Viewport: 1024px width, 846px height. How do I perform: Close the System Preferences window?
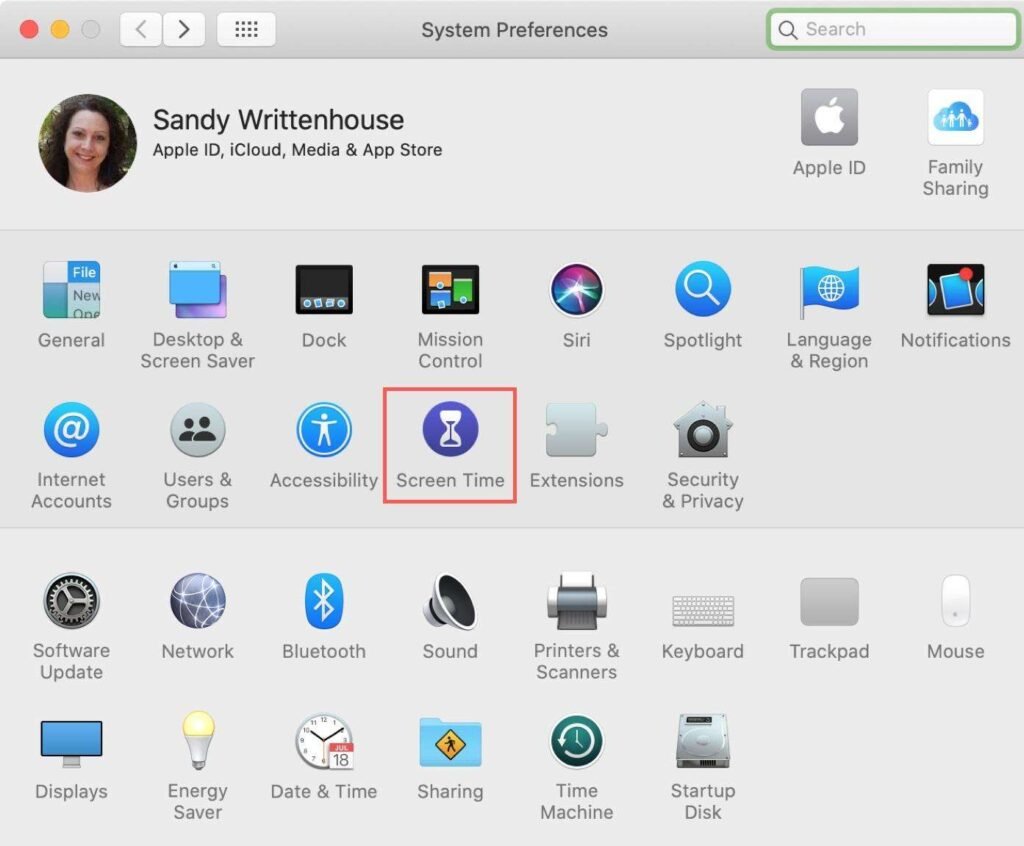29,29
